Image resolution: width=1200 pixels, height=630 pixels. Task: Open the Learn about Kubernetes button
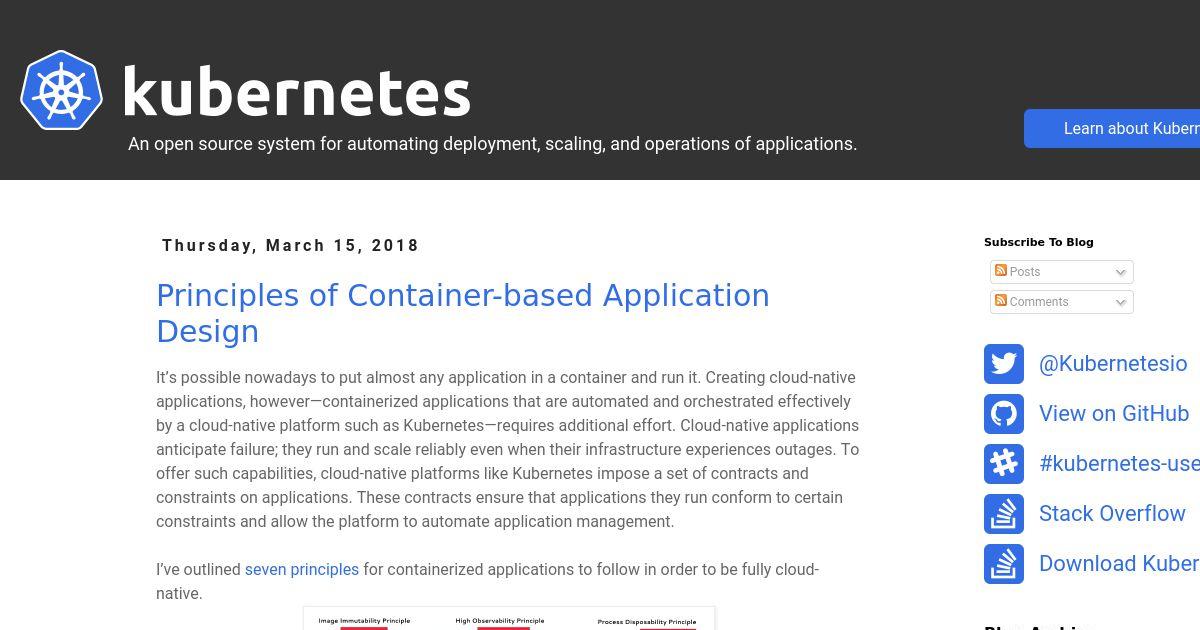[x=1112, y=128]
